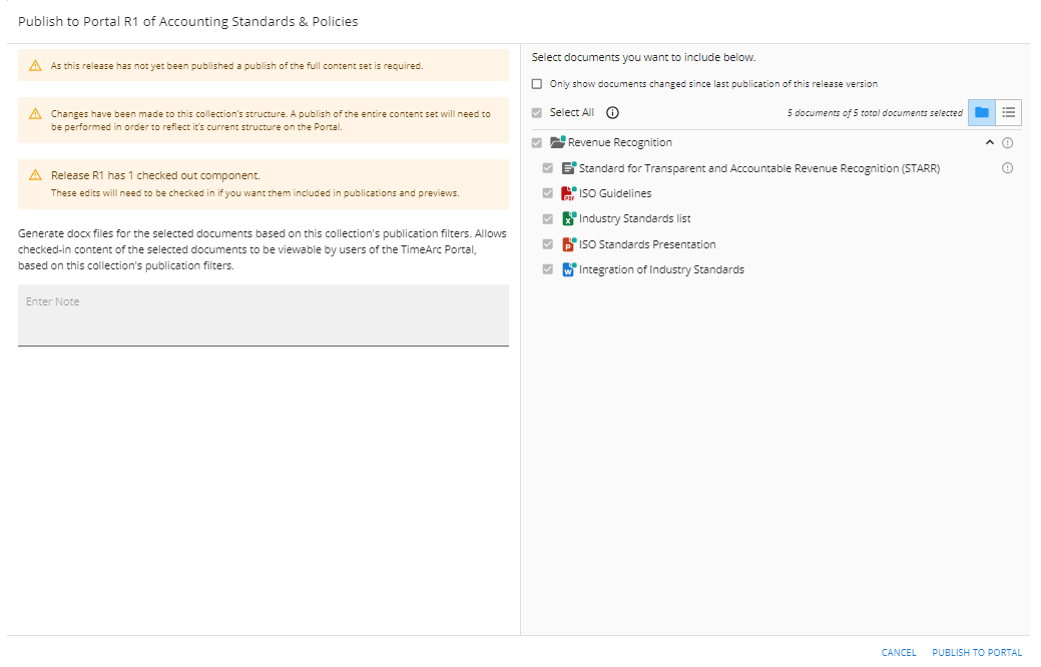Image resolution: width=1041 pixels, height=667 pixels.
Task: Select the Integration of Industry Standards document
Action: pos(661,270)
